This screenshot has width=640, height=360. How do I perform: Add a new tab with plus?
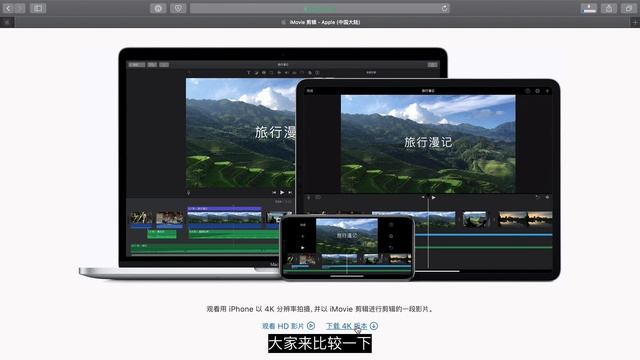click(635, 22)
